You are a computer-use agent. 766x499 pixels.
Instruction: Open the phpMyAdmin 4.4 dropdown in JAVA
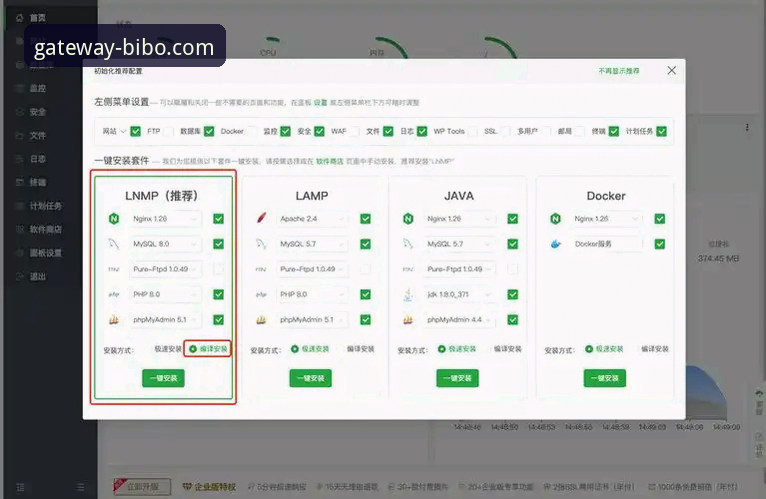[460, 320]
